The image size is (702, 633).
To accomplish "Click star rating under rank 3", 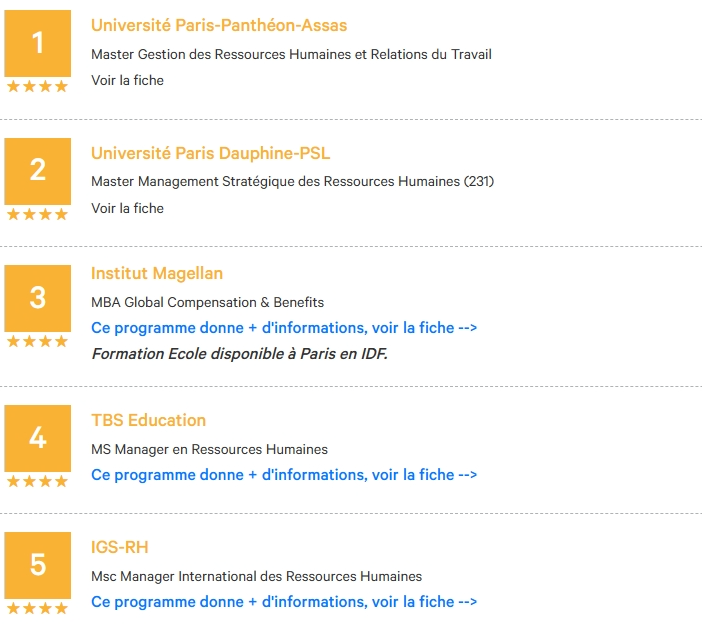I will coord(38,341).
